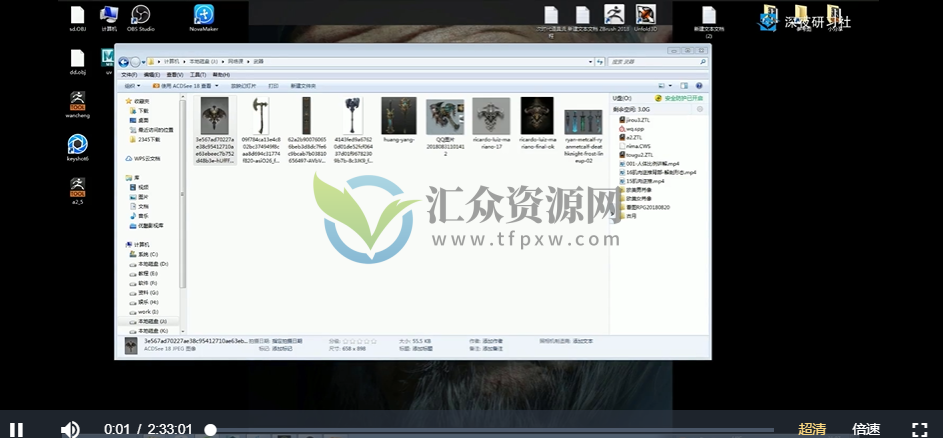Open OBS Studio desktop icon
Screen dimensions: 943x438
coord(140,19)
